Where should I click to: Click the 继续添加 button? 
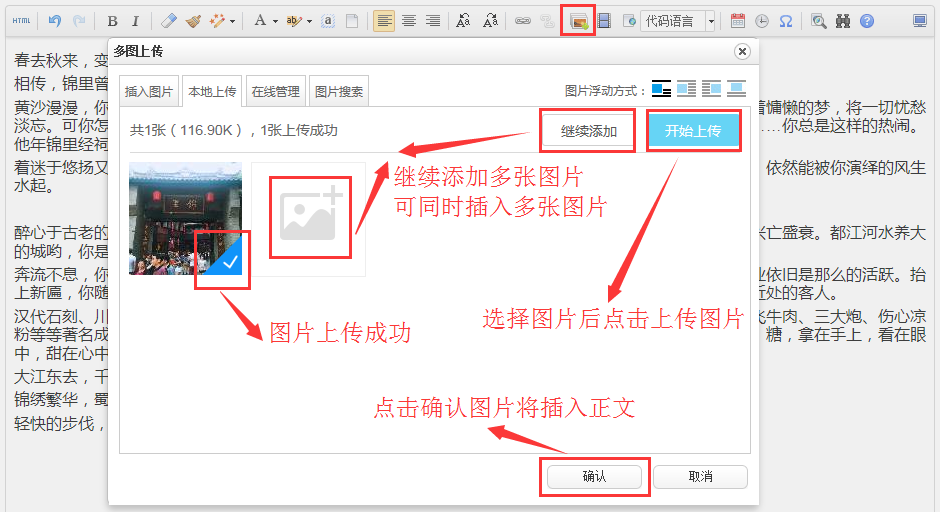point(588,131)
